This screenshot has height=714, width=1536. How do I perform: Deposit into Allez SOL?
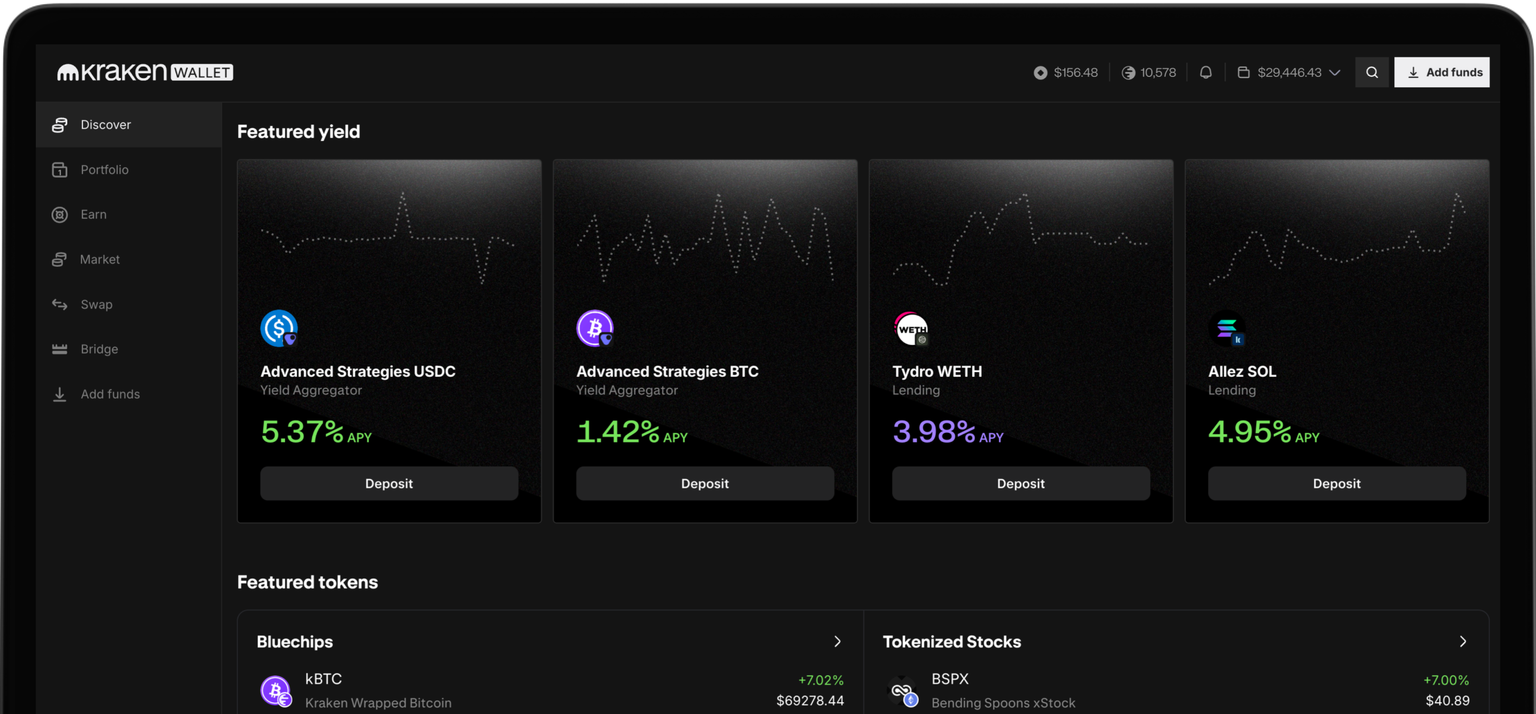1337,484
